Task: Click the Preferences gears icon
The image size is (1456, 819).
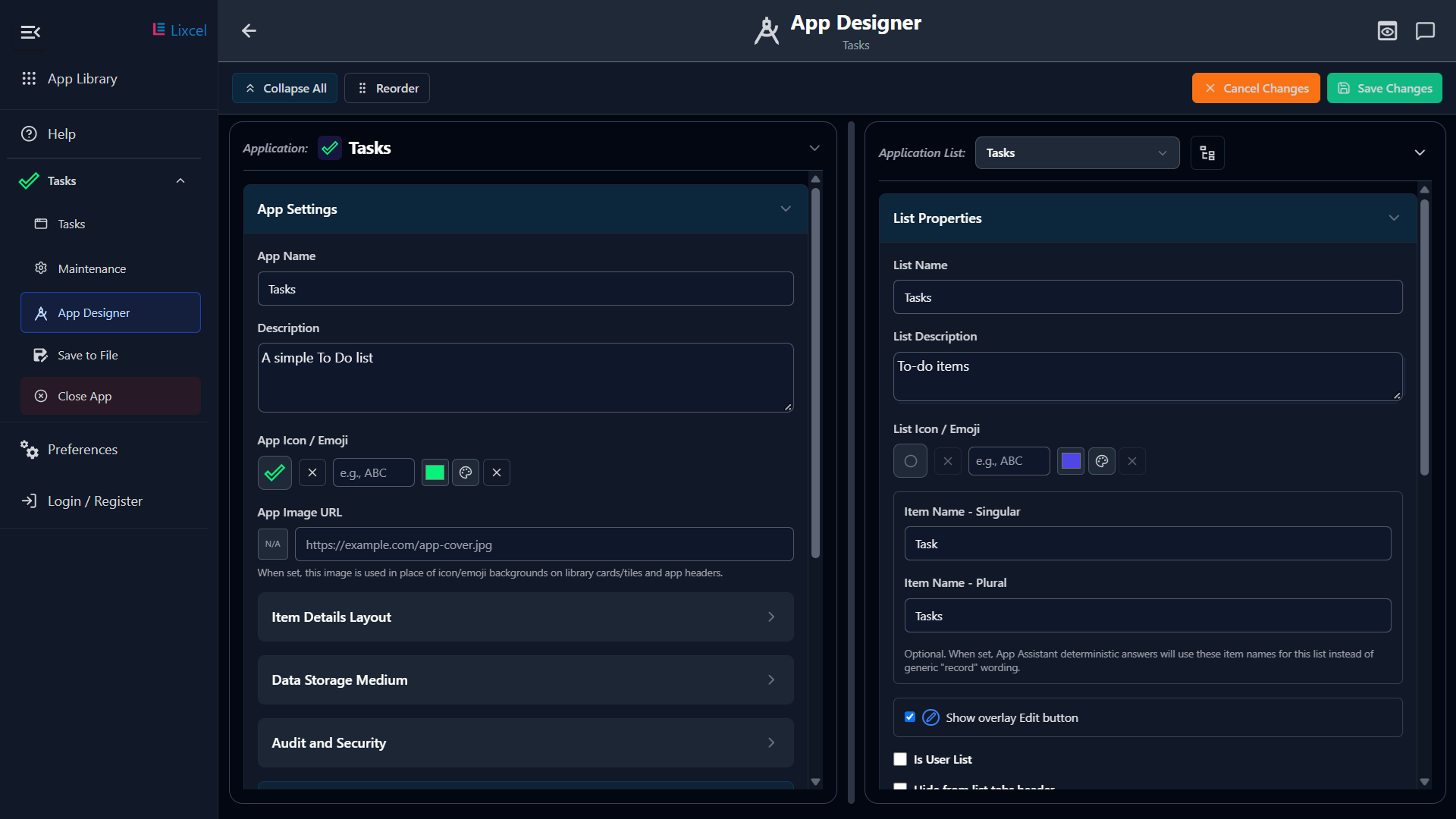Action: point(29,450)
